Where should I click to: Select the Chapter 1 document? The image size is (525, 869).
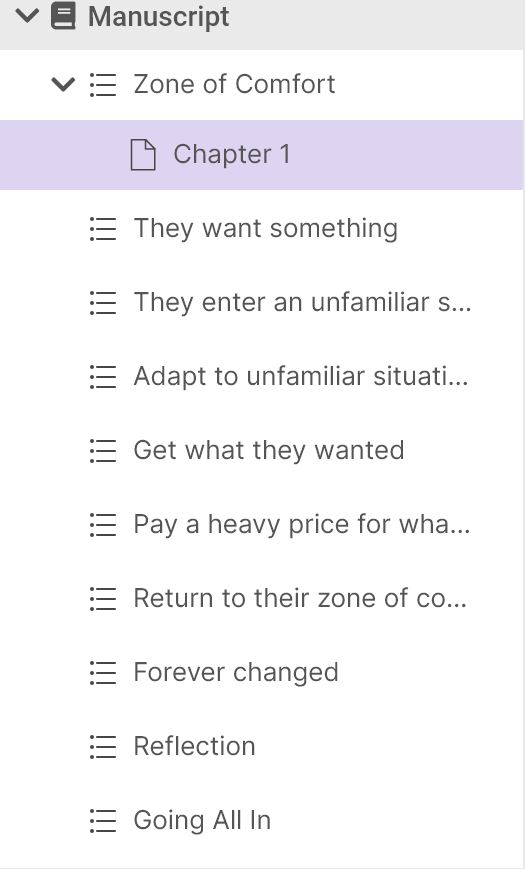point(262,155)
